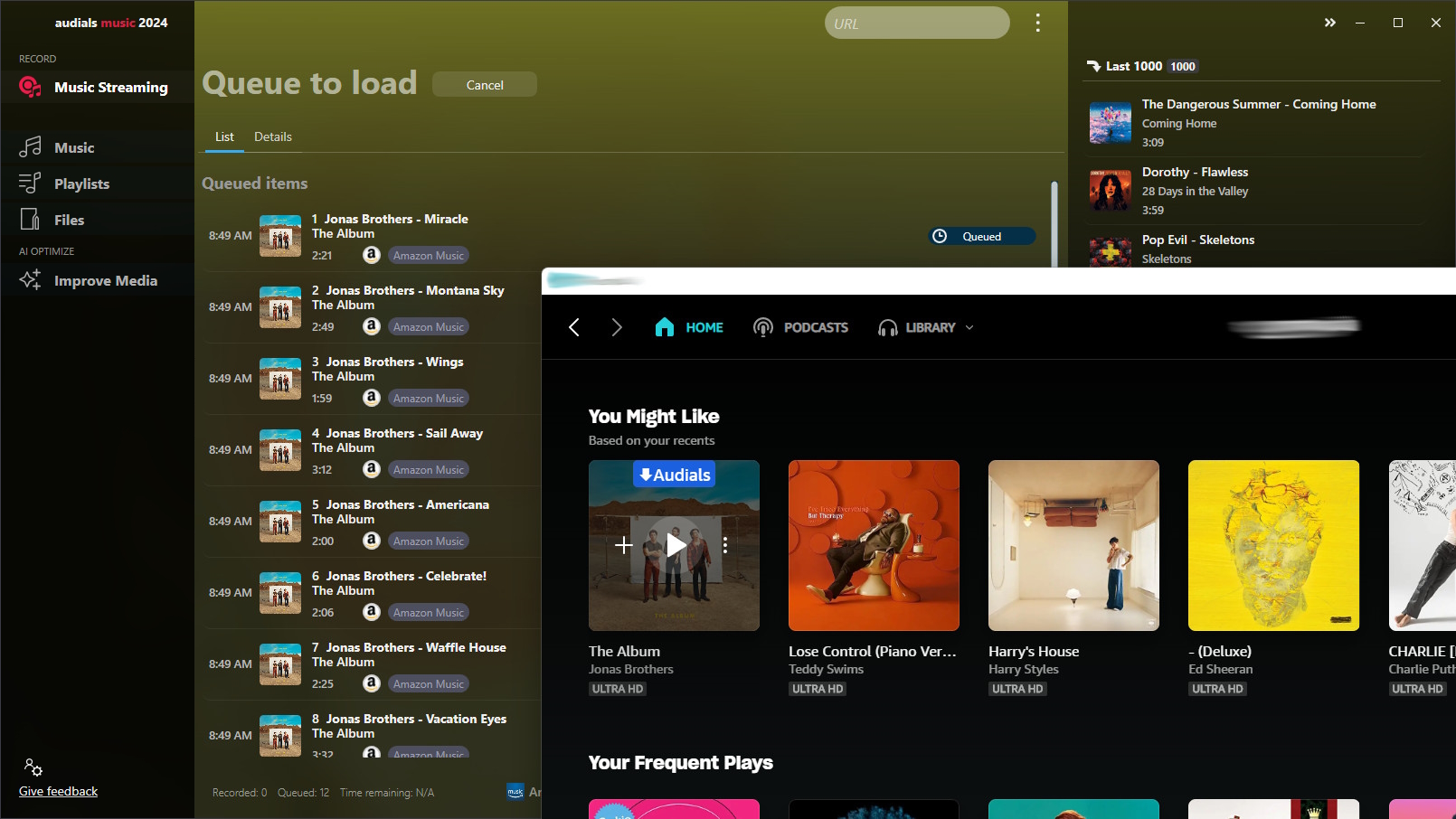This screenshot has height=819, width=1456.
Task: Click the Queued status clock on the Miracle row
Action: [940, 236]
